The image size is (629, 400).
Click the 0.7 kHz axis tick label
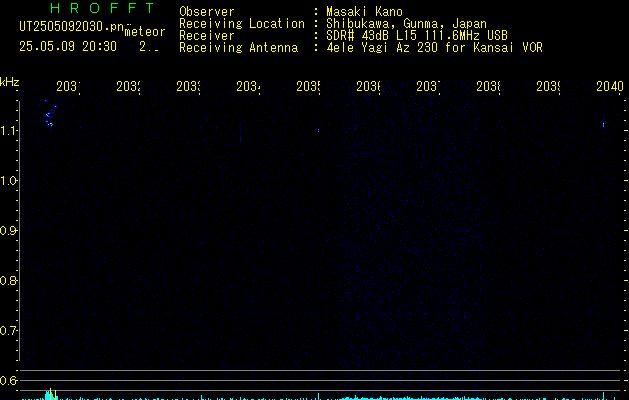pos(8,331)
